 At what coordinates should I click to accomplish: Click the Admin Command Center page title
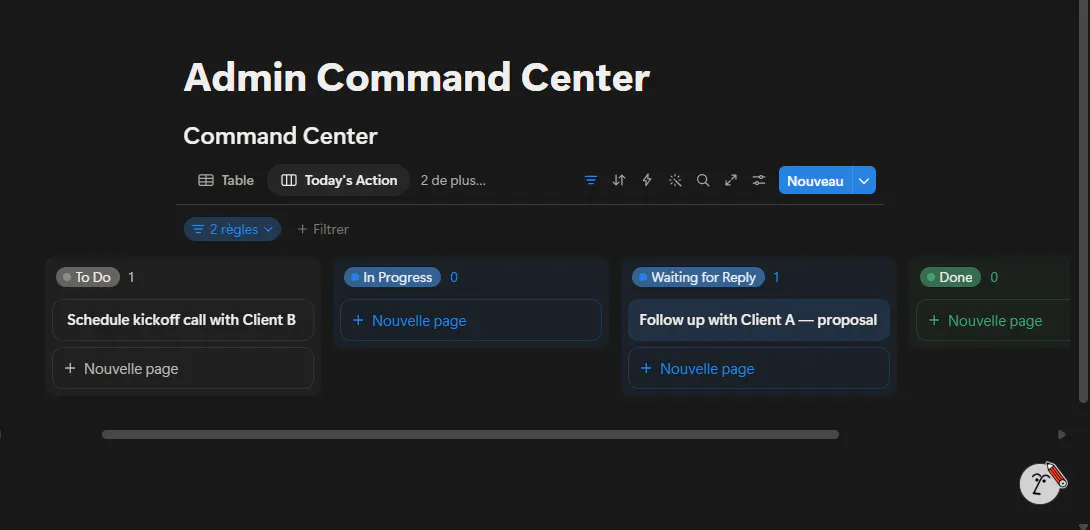[416, 77]
